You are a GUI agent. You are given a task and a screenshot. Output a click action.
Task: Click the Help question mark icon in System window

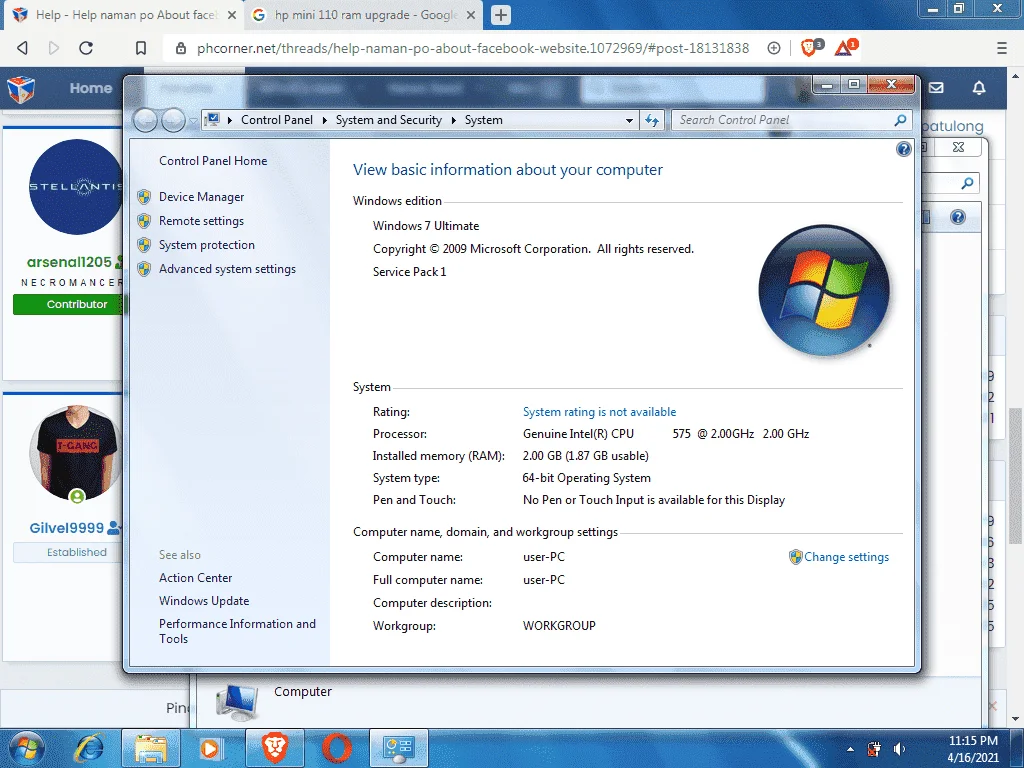pos(903,150)
